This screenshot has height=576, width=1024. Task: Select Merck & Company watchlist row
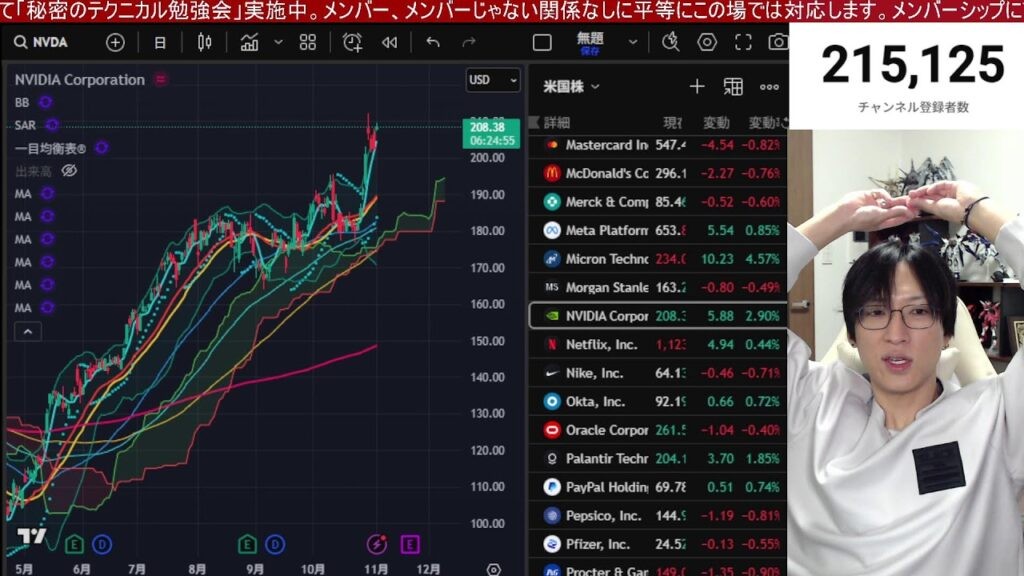(x=658, y=202)
